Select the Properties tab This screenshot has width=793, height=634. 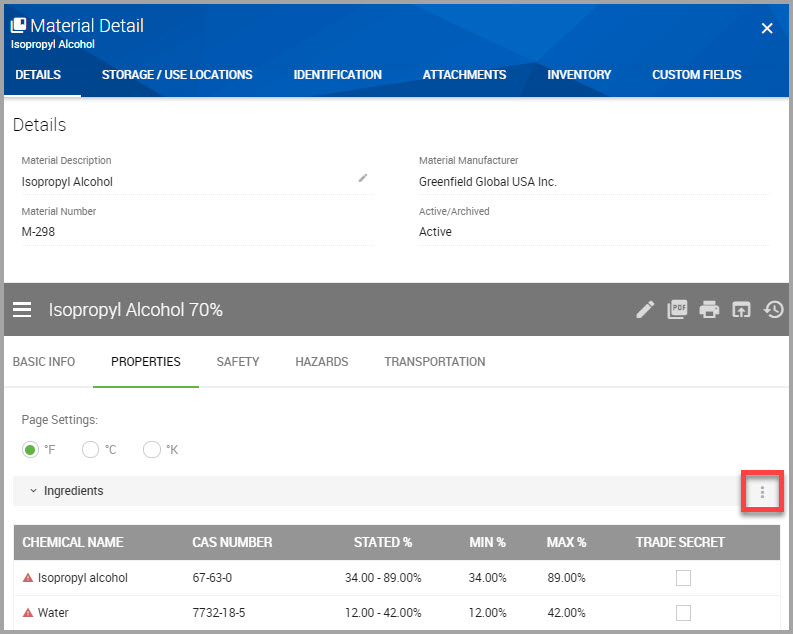pos(146,362)
